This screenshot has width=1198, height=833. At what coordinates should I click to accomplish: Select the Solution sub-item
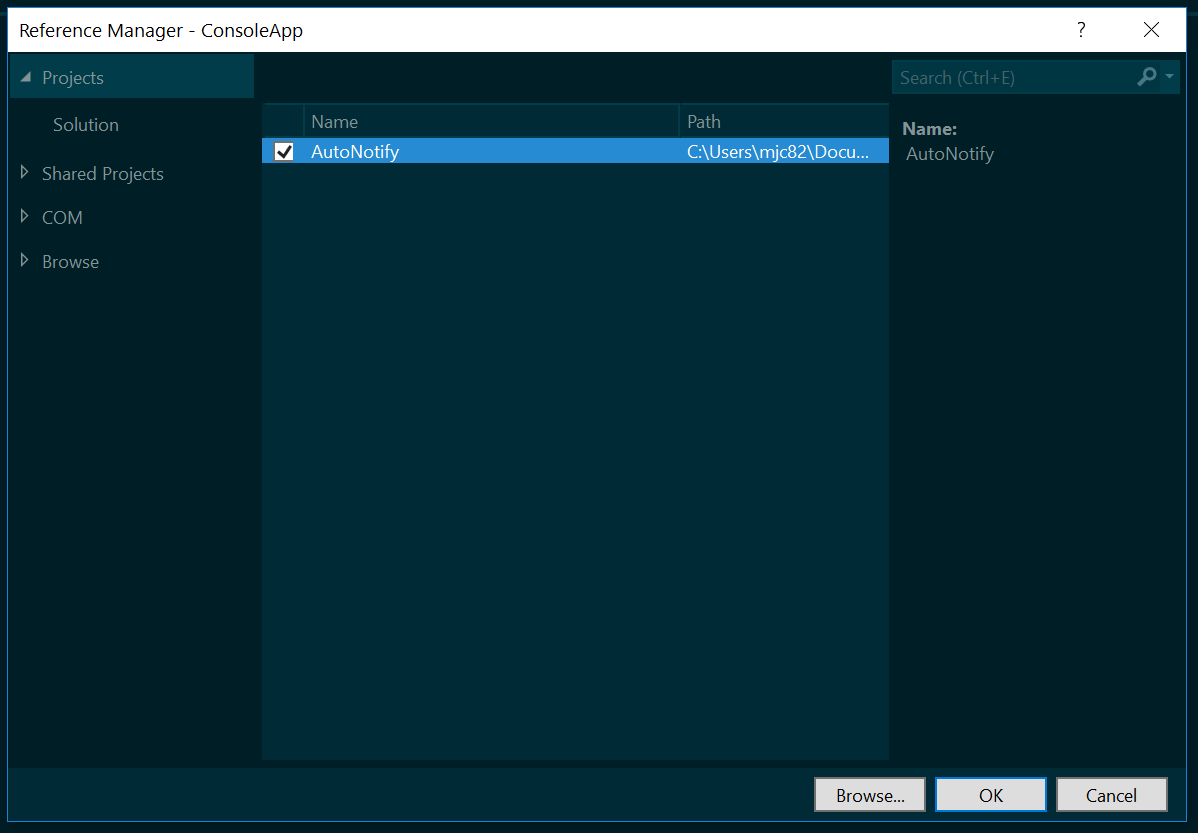(86, 125)
